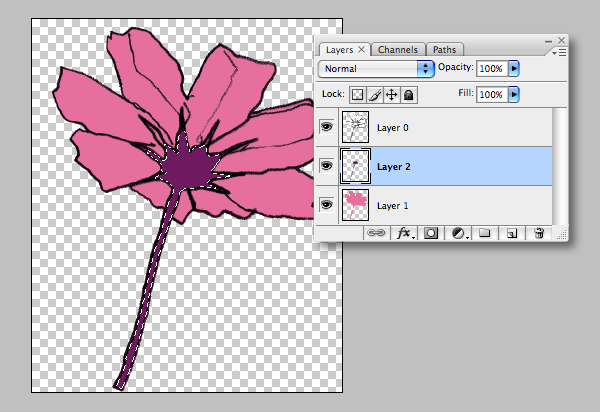The image size is (600, 412).
Task: Click the link layers icon
Action: click(378, 232)
